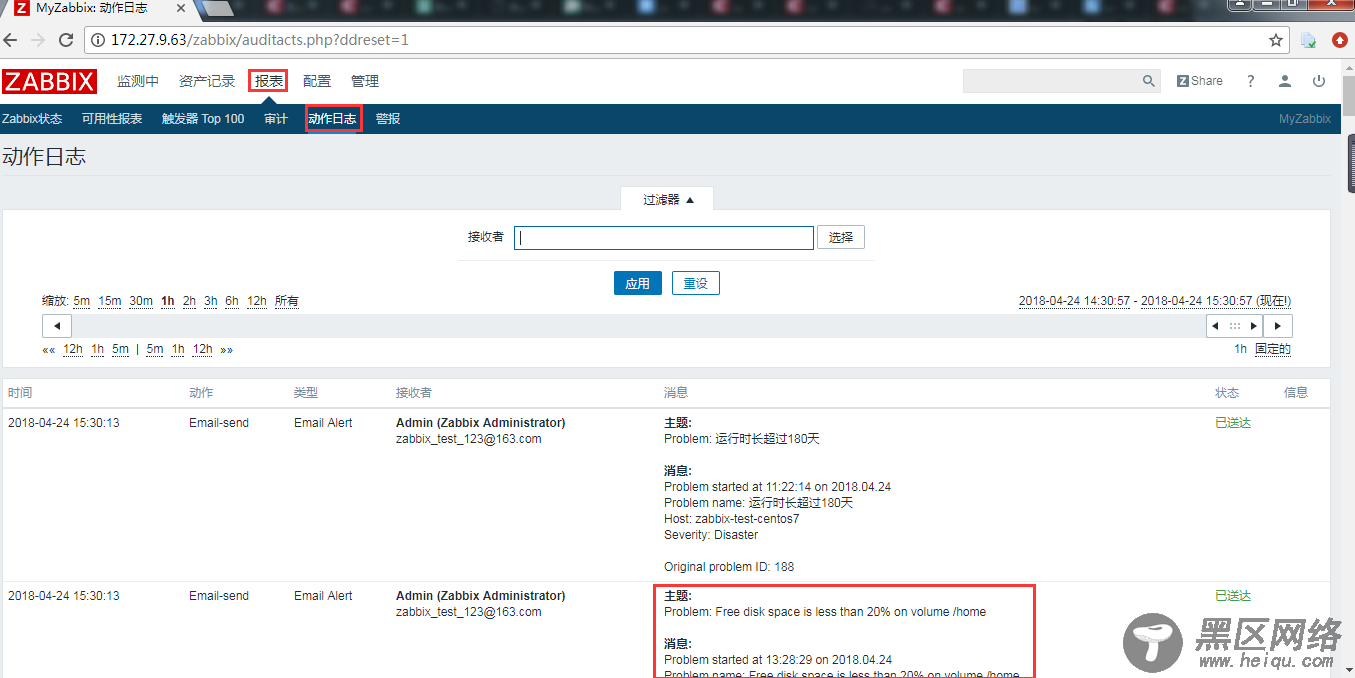Open the 资产记录 menu
The image size is (1355, 678).
click(207, 81)
